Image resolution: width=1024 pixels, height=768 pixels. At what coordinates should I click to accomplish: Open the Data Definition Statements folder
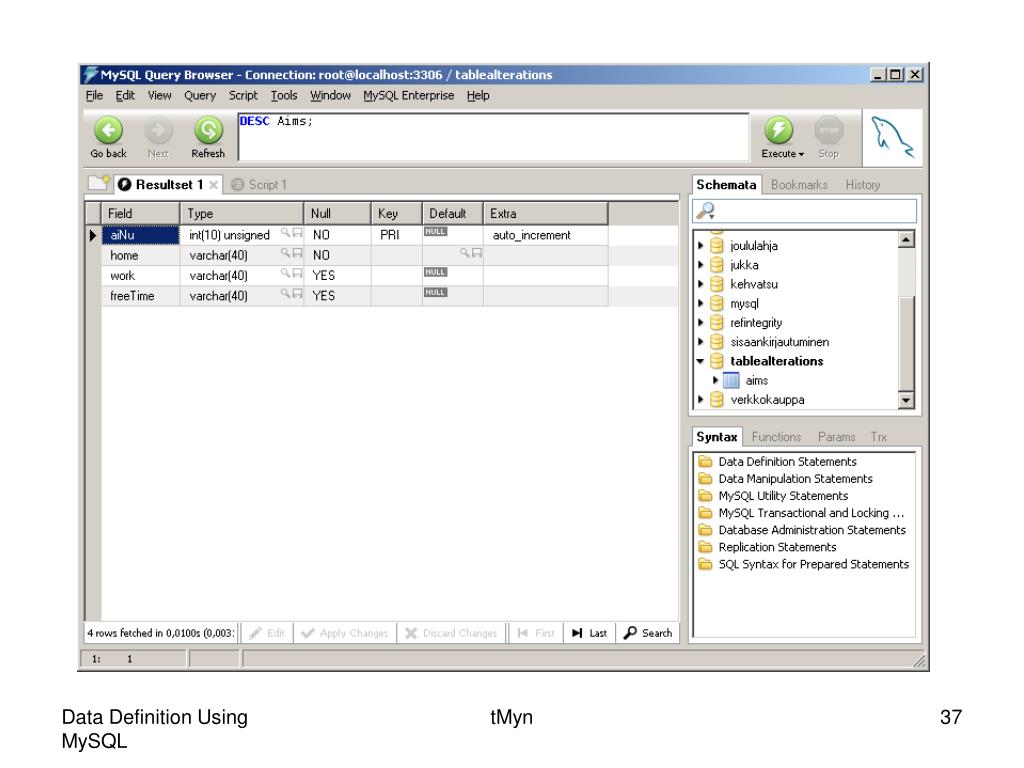(x=705, y=461)
